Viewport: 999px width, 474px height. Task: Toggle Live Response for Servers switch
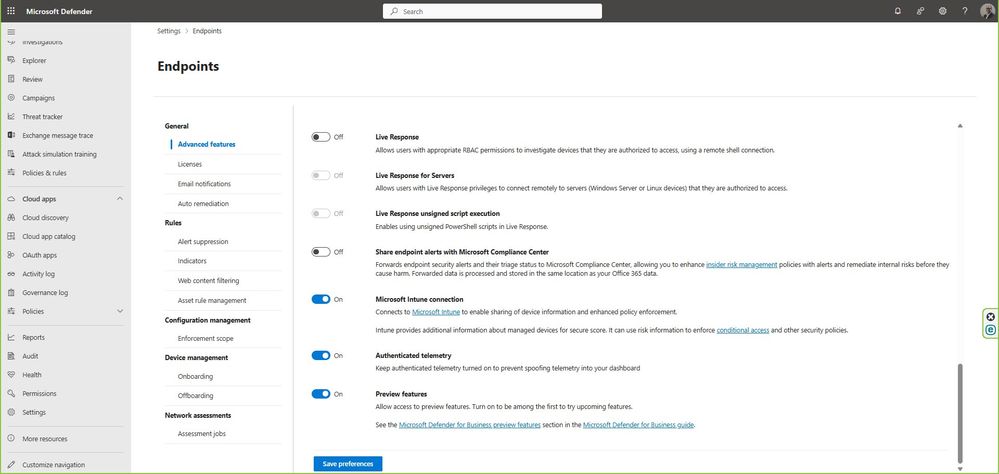(320, 175)
